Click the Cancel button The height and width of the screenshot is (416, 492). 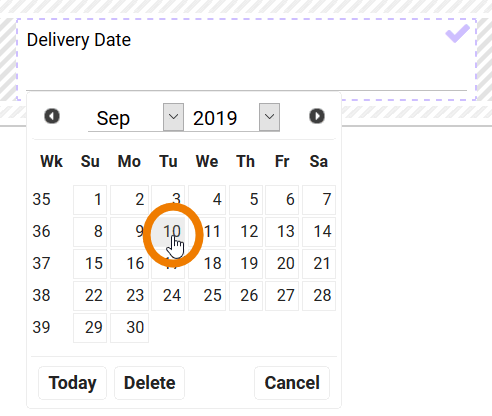[x=292, y=383]
